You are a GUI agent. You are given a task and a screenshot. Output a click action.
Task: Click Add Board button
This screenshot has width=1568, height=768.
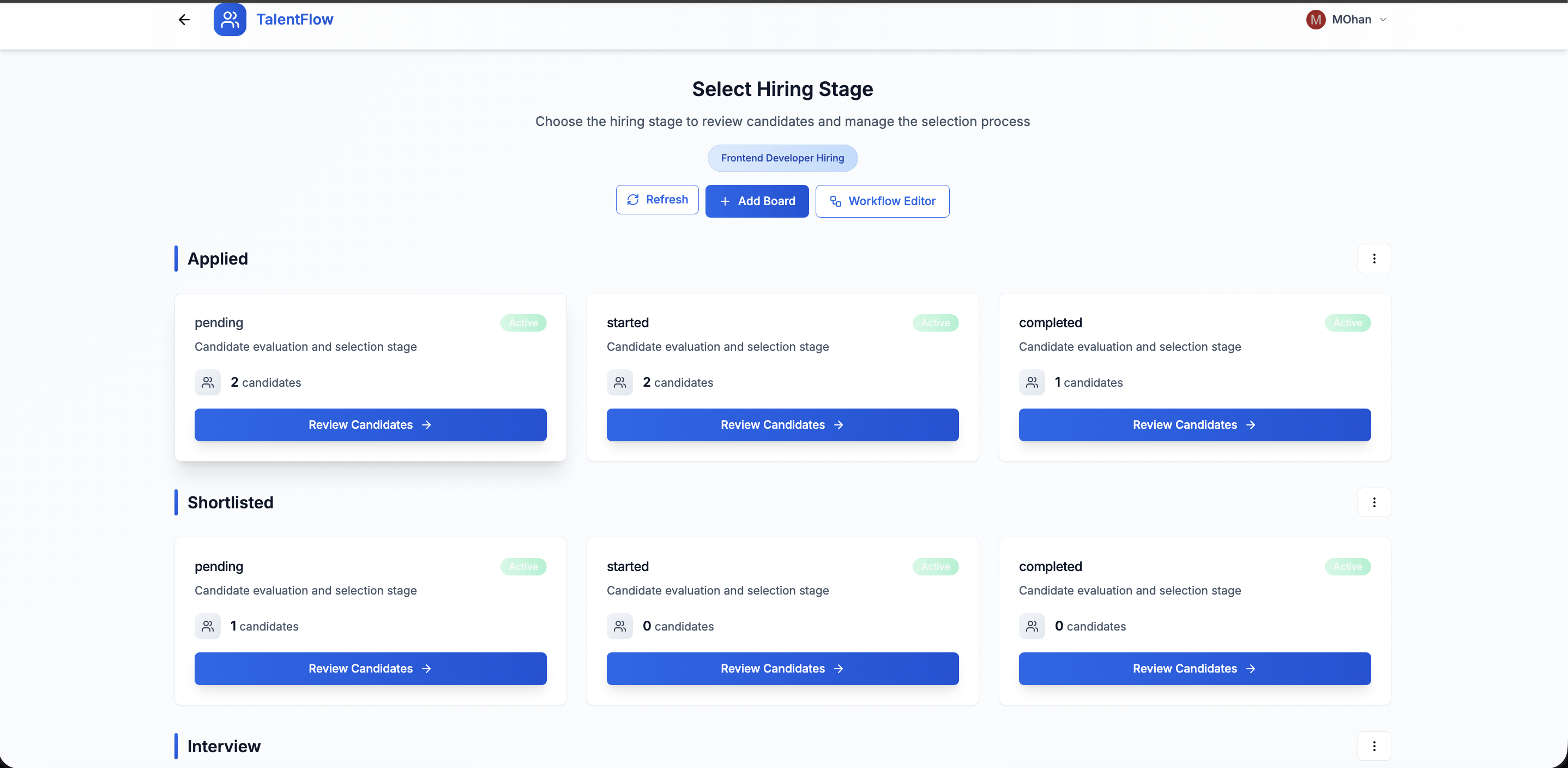click(757, 201)
